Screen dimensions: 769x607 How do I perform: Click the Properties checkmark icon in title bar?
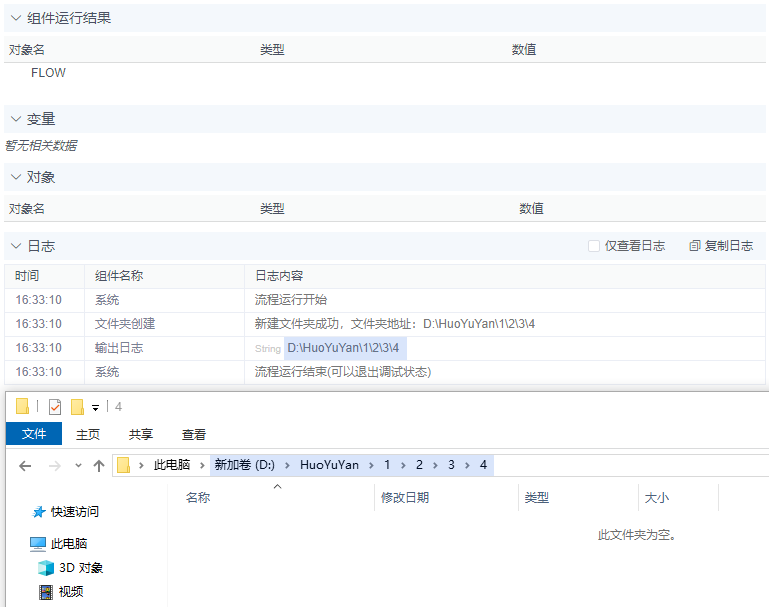tap(54, 406)
